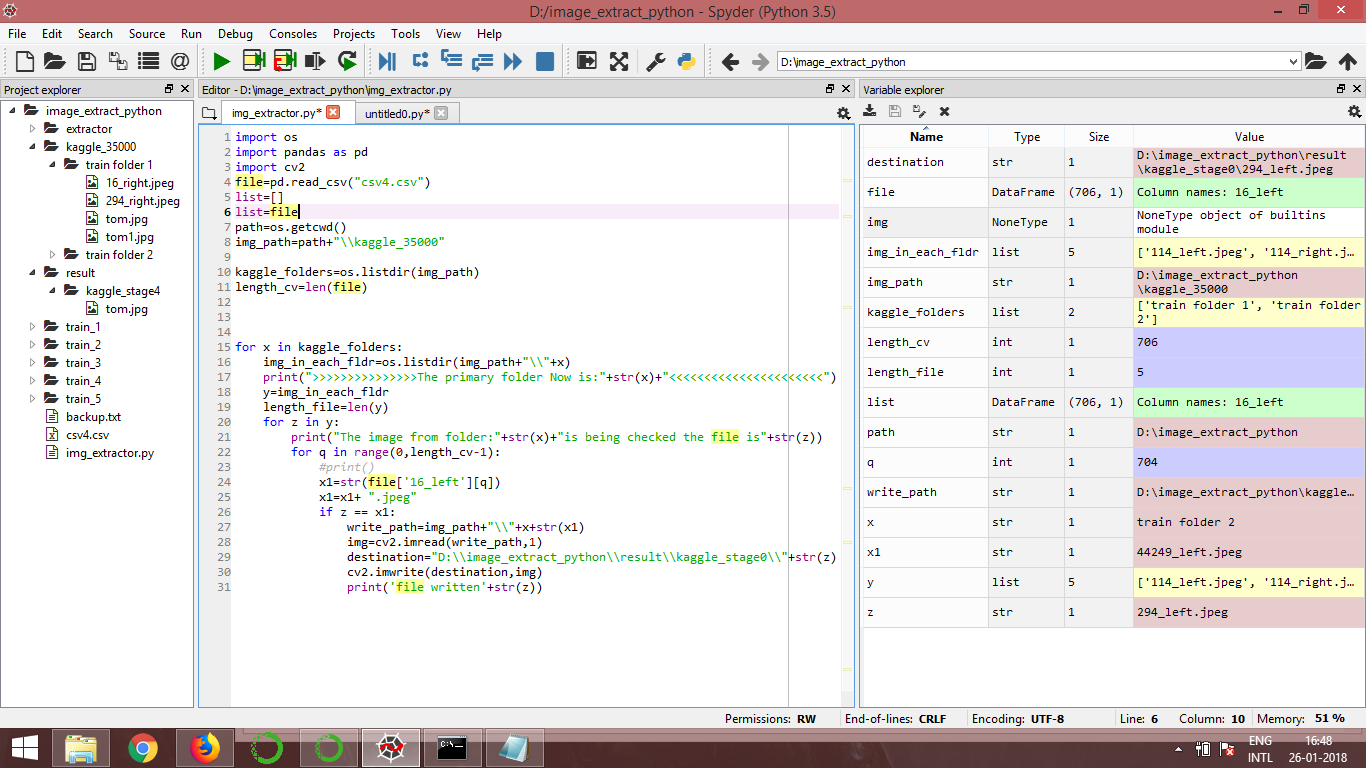Close the img_extractor.py tab
The height and width of the screenshot is (768, 1366).
(334, 112)
